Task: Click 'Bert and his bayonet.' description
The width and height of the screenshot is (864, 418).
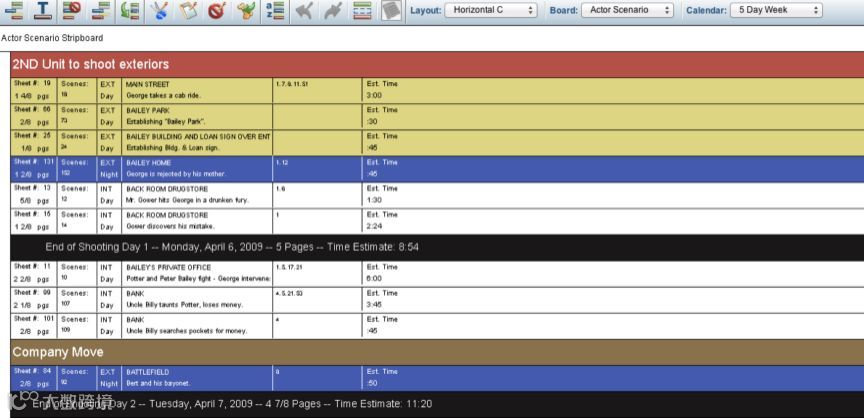Action: point(157,383)
